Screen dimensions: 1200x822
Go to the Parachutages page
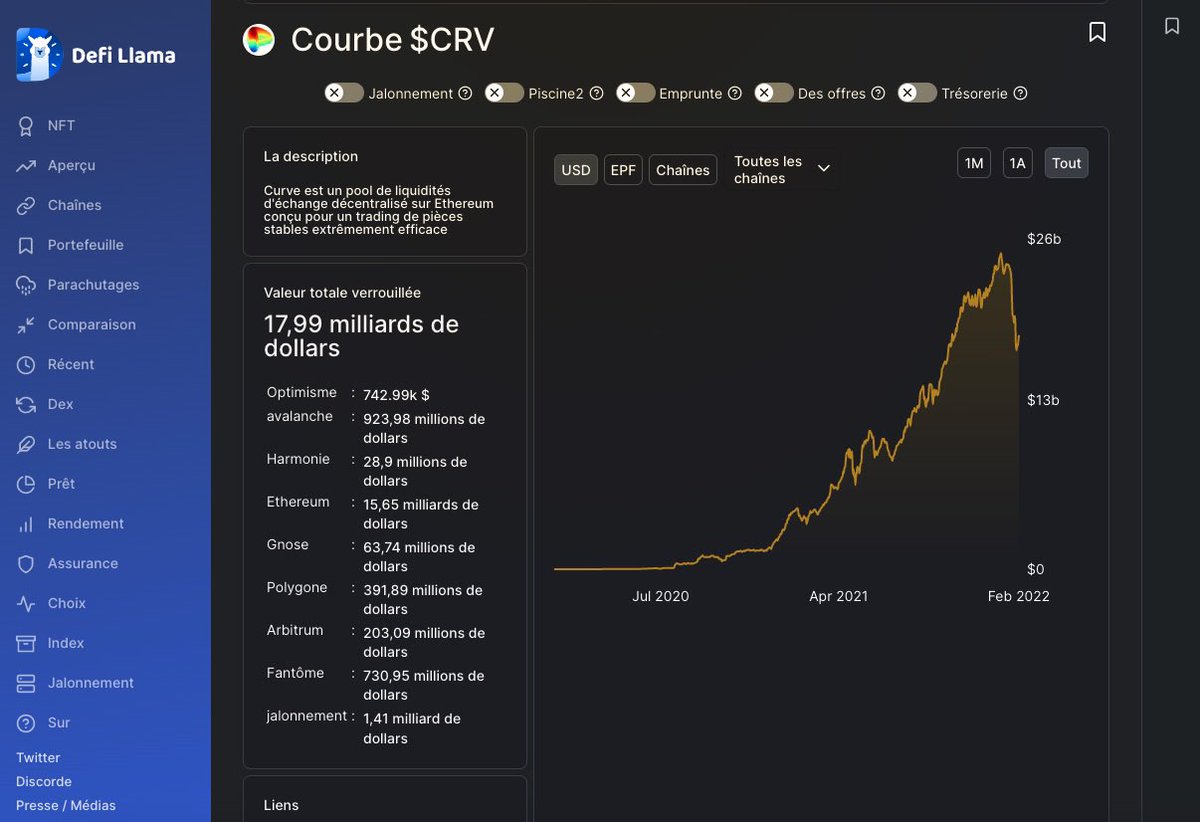click(x=94, y=285)
